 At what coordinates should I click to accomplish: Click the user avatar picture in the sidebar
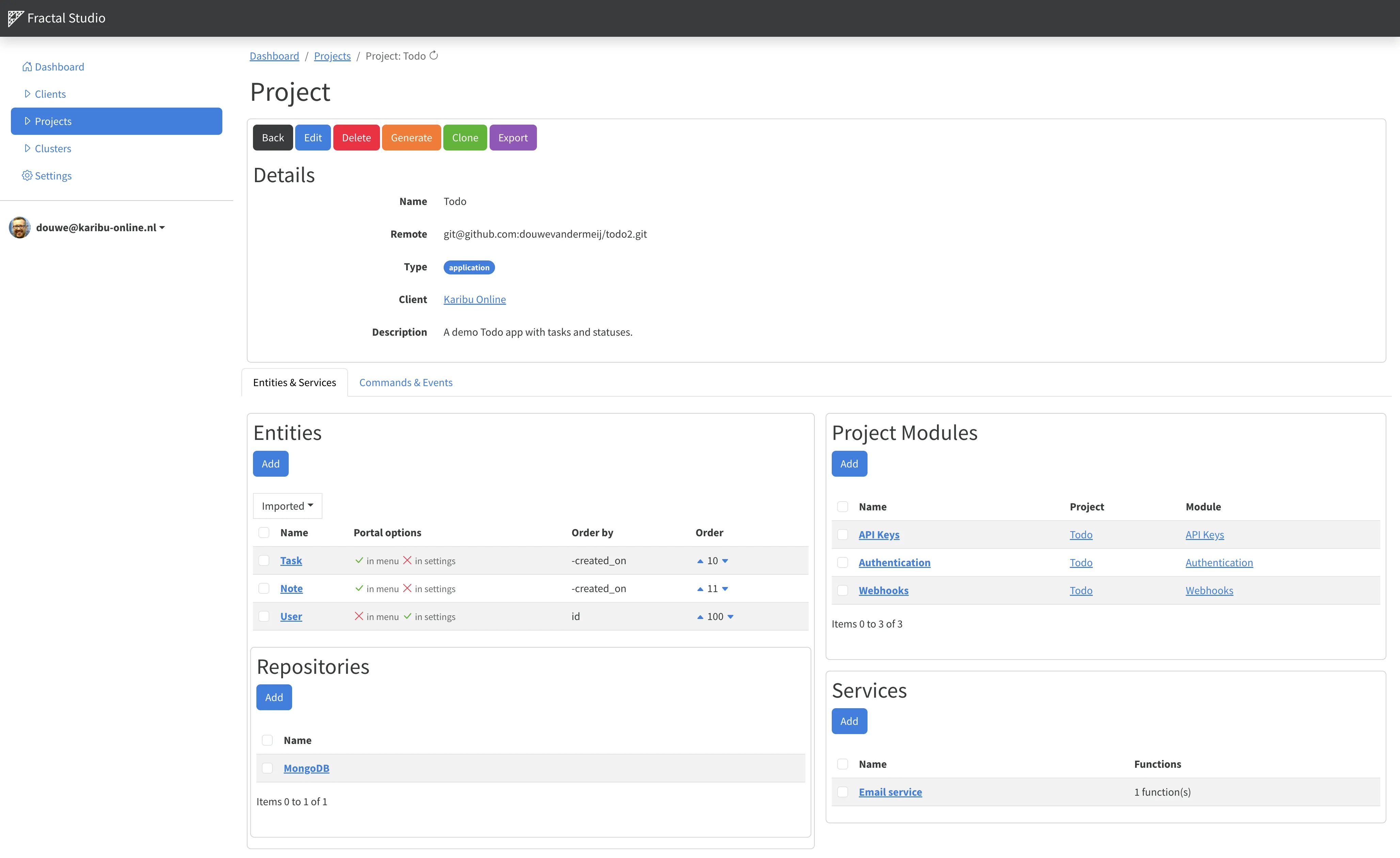pos(19,227)
